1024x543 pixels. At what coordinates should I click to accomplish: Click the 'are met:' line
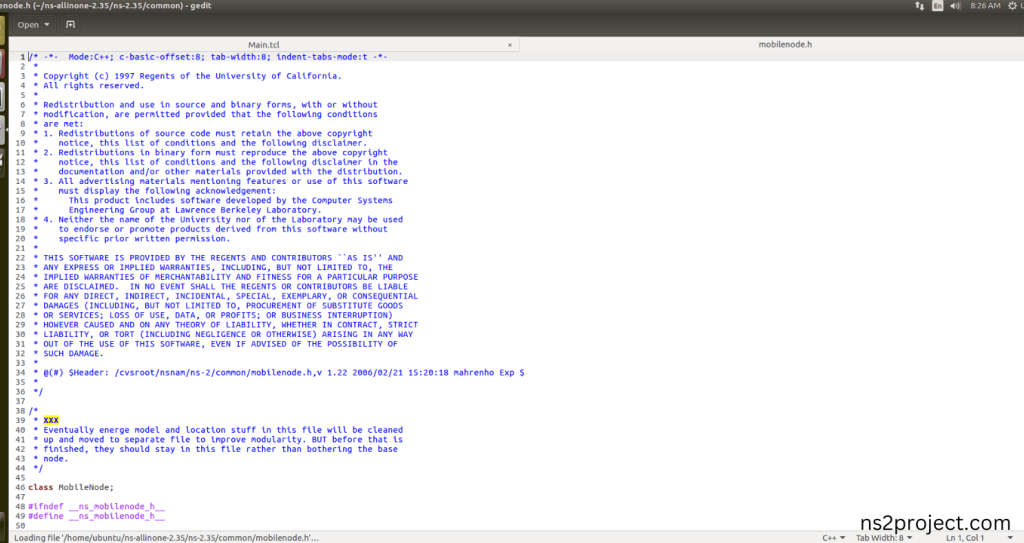(58, 123)
